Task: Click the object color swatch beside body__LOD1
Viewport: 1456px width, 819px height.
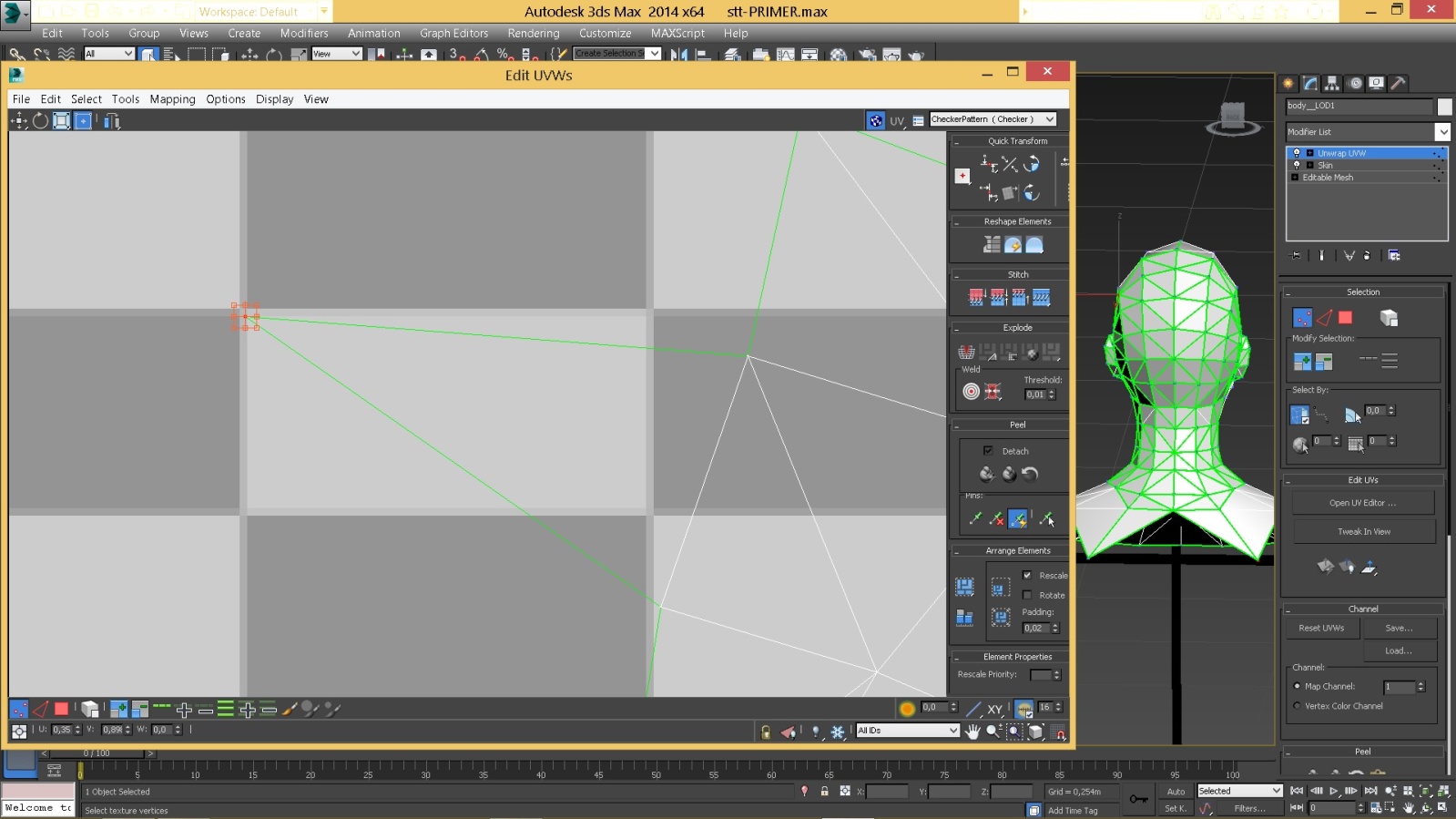Action: 1444,107
